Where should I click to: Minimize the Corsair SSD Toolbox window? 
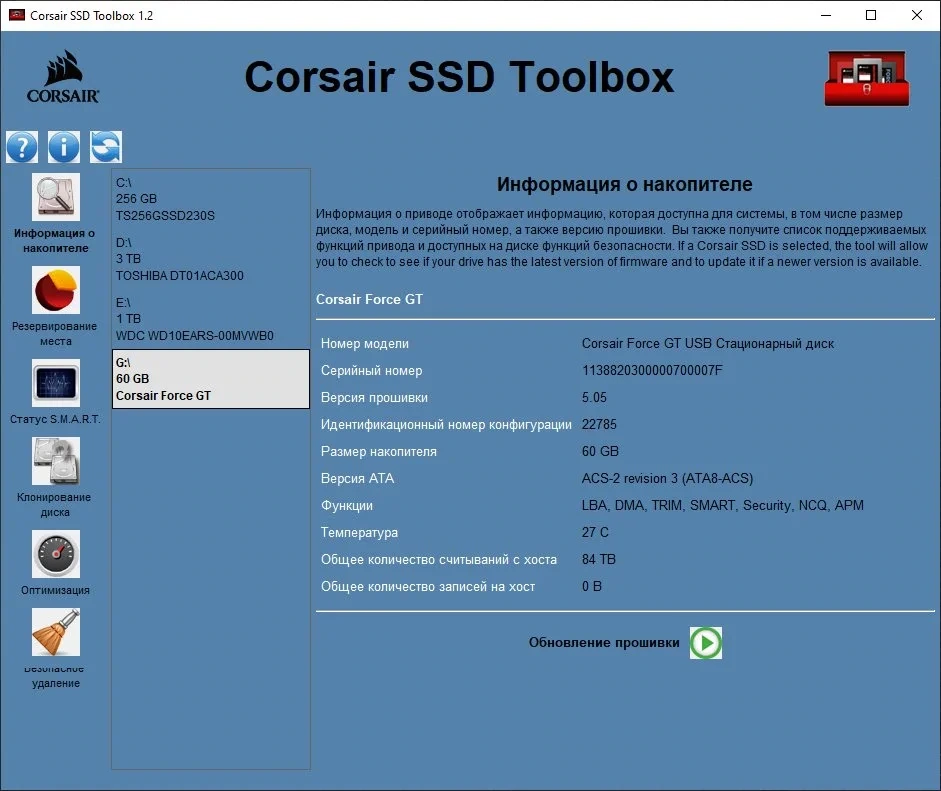[826, 15]
